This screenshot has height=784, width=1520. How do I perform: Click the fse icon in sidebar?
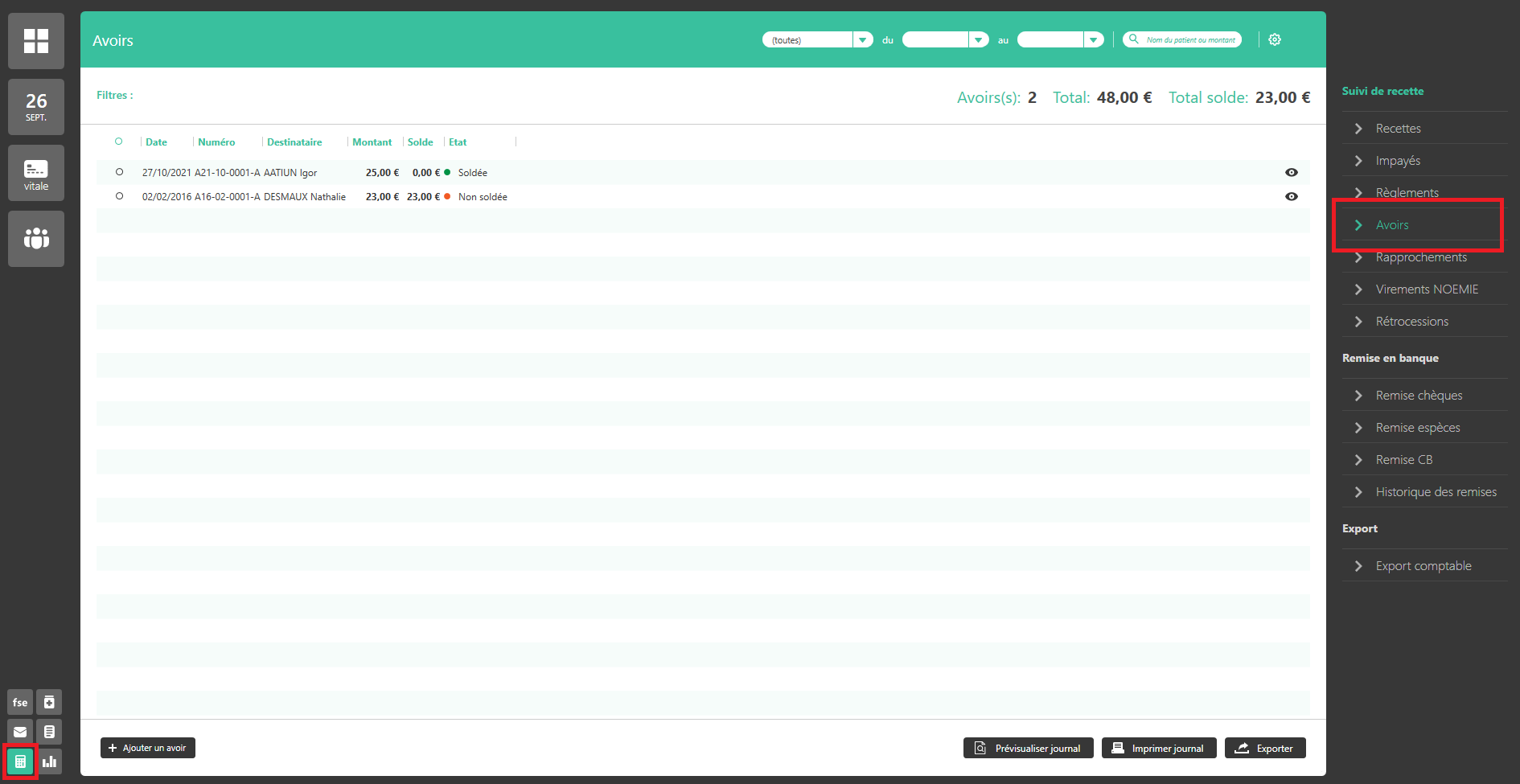[x=20, y=702]
